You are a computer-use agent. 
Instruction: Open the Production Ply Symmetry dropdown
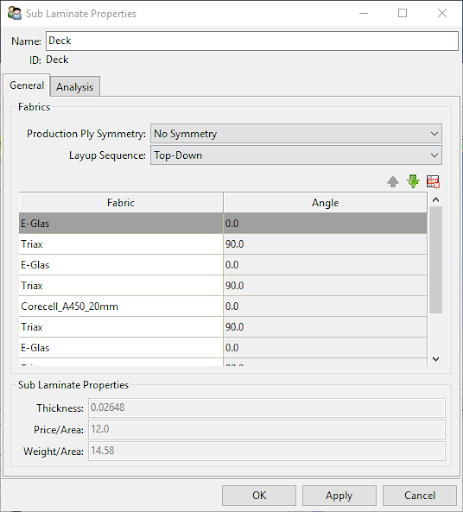click(296, 134)
